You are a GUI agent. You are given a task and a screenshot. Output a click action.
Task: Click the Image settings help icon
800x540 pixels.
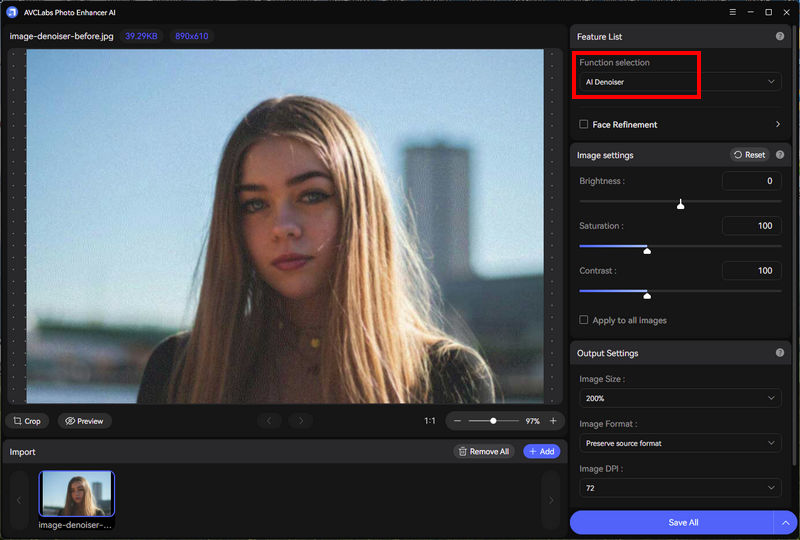[x=779, y=155]
